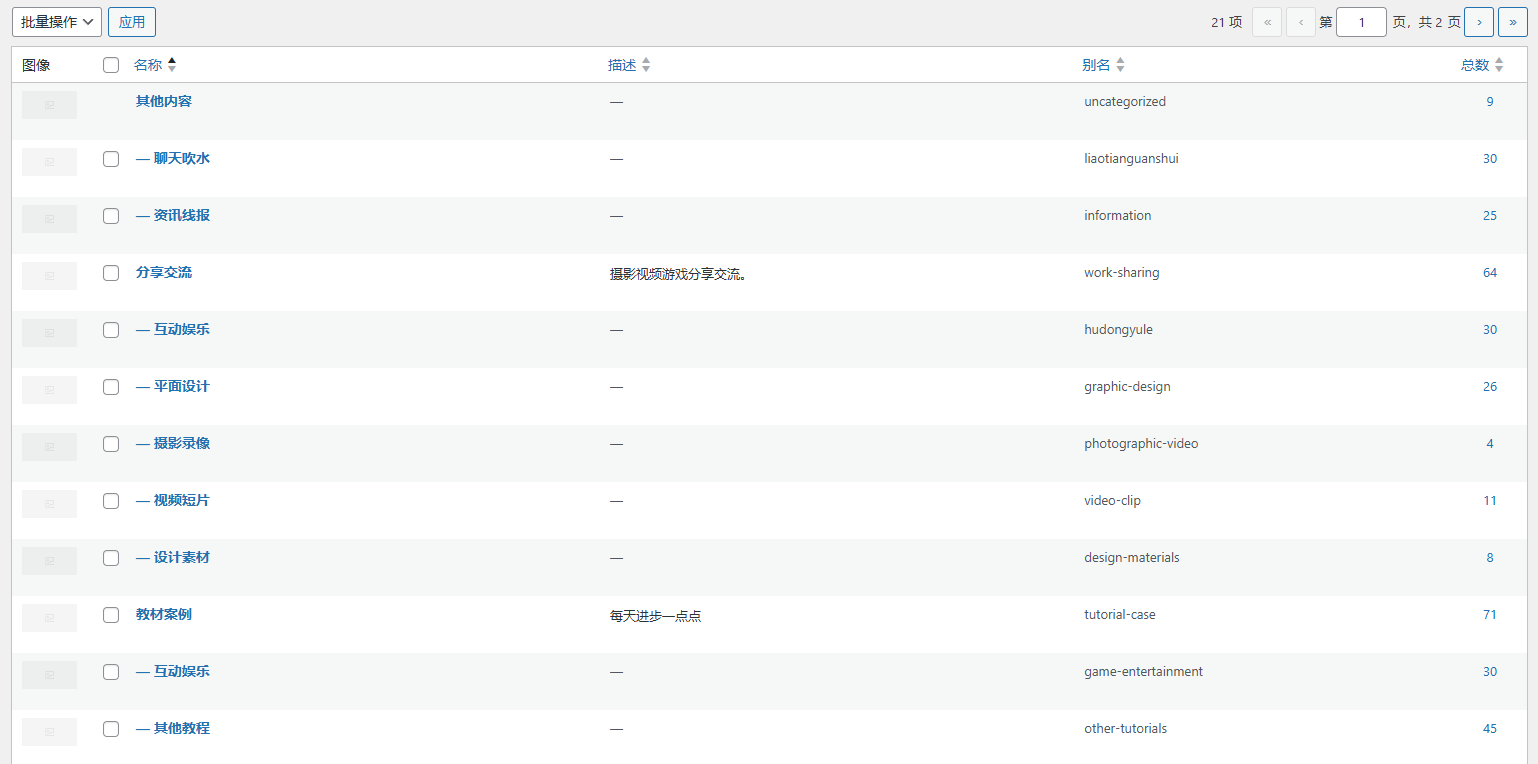Click the current page number field

(1361, 22)
